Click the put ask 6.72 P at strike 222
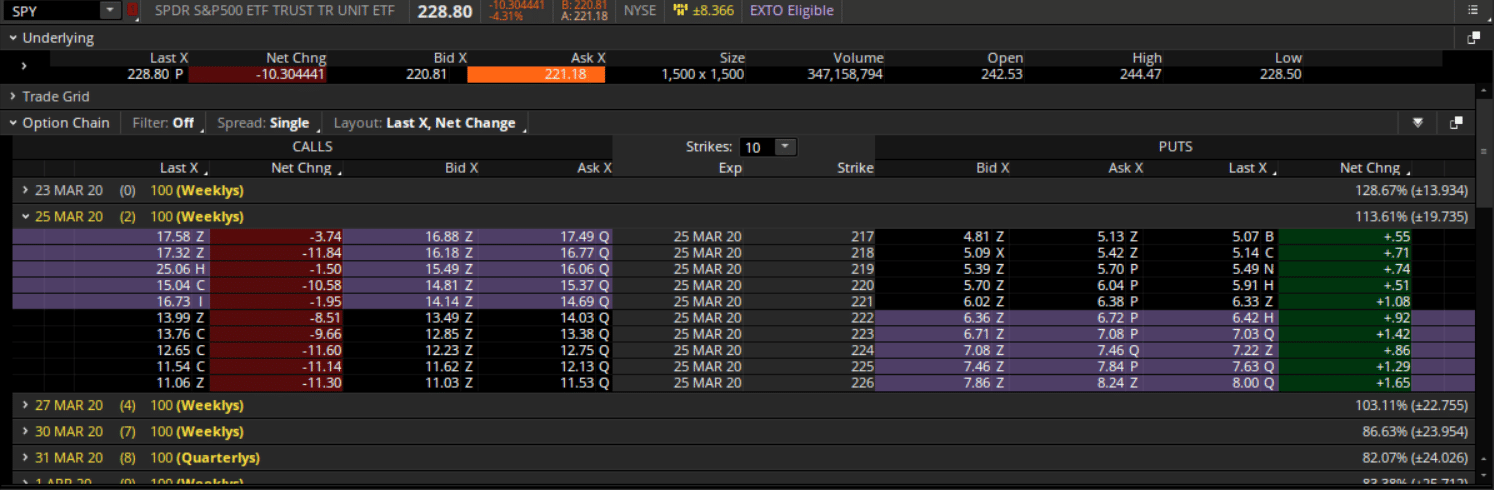This screenshot has width=1494, height=490. click(x=1119, y=318)
